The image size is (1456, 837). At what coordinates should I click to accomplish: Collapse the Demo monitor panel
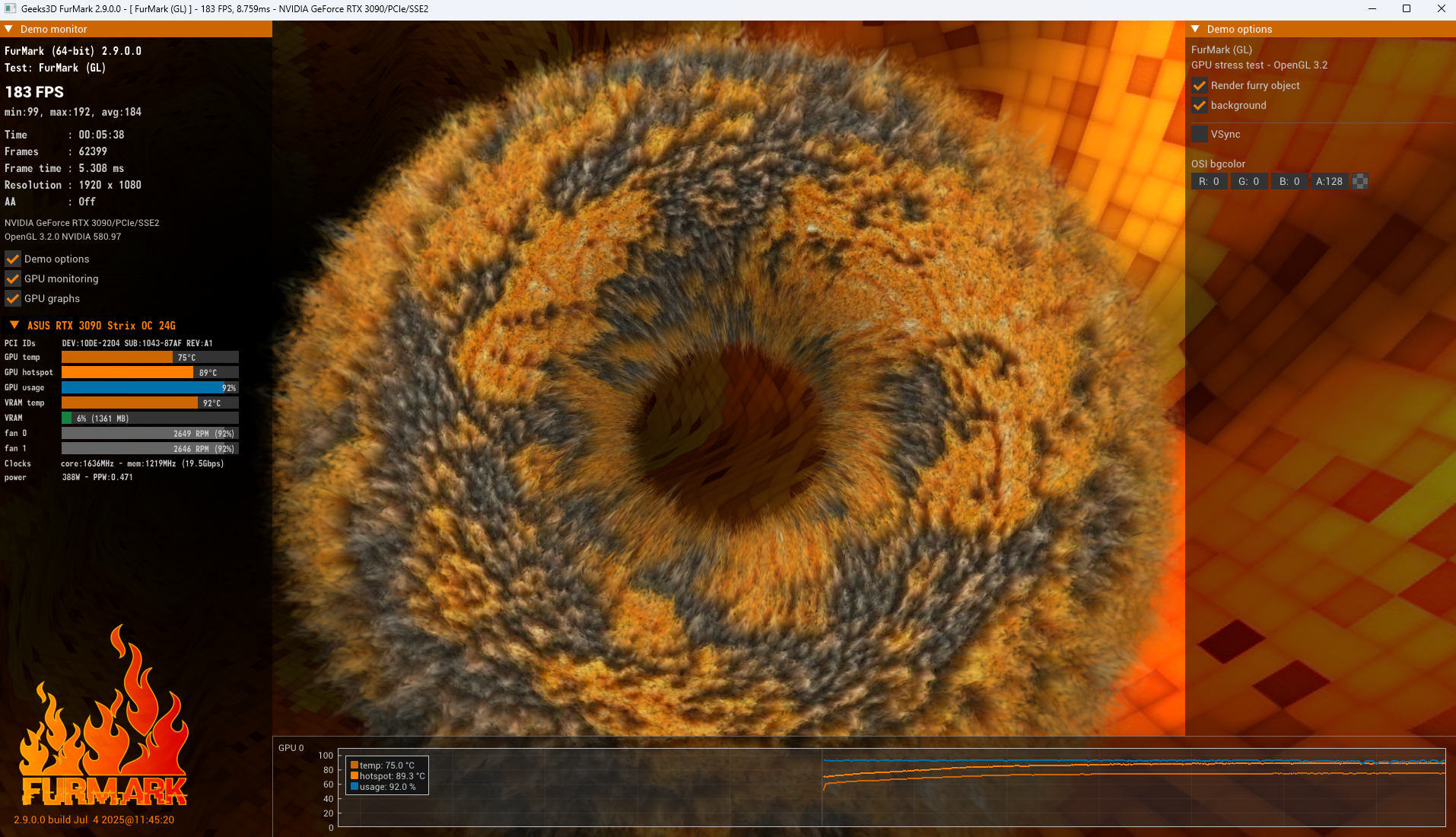[x=8, y=29]
